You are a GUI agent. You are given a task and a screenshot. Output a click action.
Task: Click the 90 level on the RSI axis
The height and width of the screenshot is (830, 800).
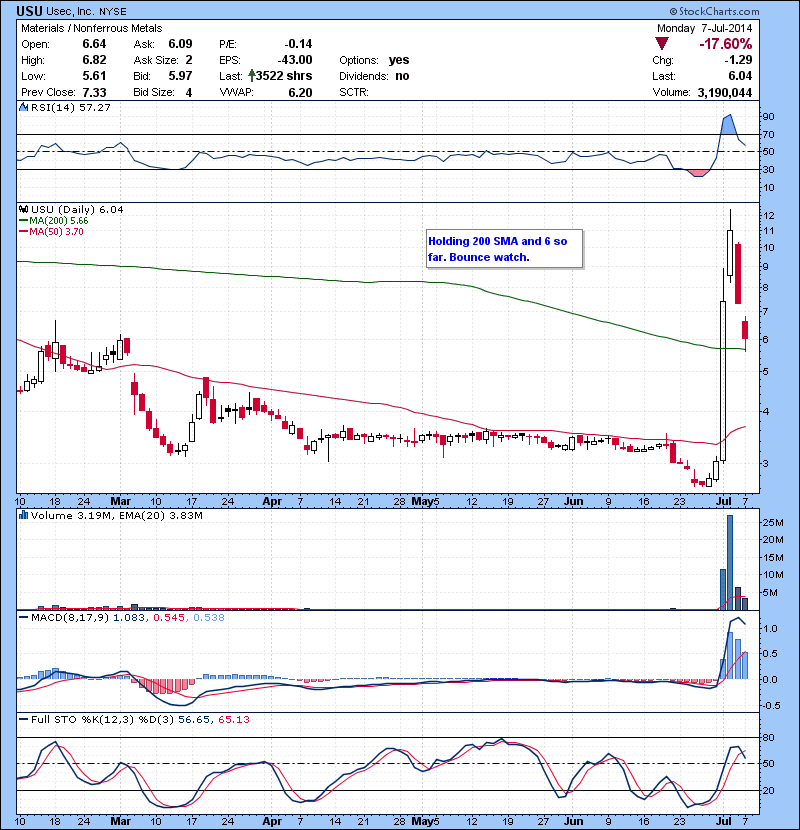(768, 116)
